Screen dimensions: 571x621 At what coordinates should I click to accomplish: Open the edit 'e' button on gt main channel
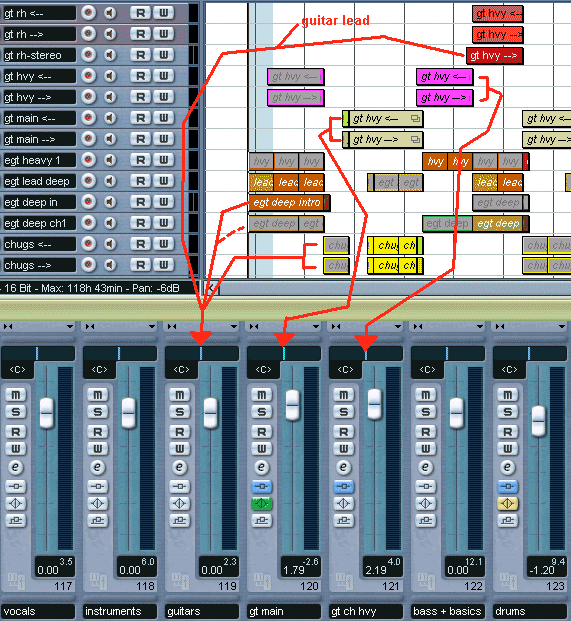(261, 467)
